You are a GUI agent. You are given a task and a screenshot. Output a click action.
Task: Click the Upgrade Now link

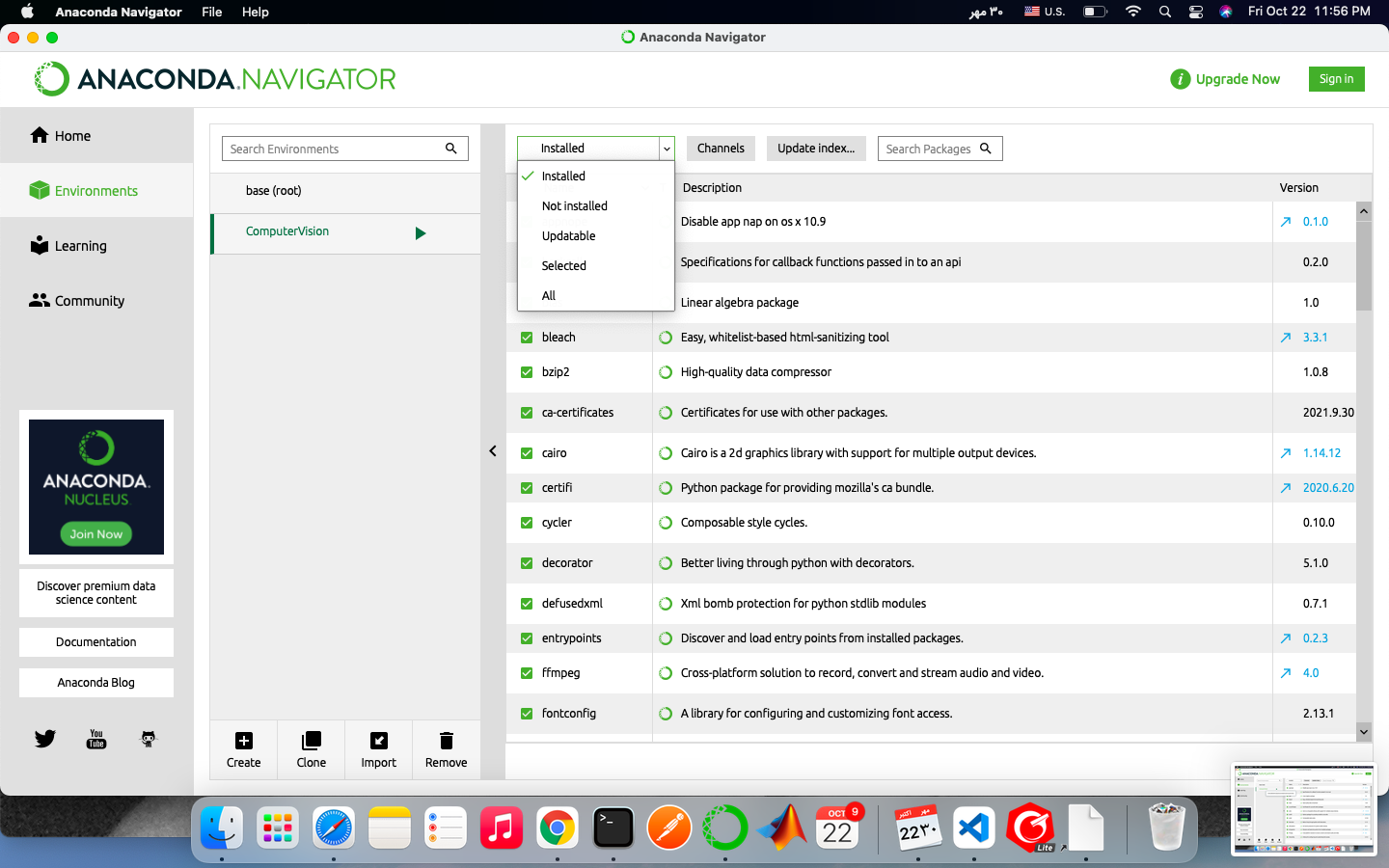point(1238,79)
